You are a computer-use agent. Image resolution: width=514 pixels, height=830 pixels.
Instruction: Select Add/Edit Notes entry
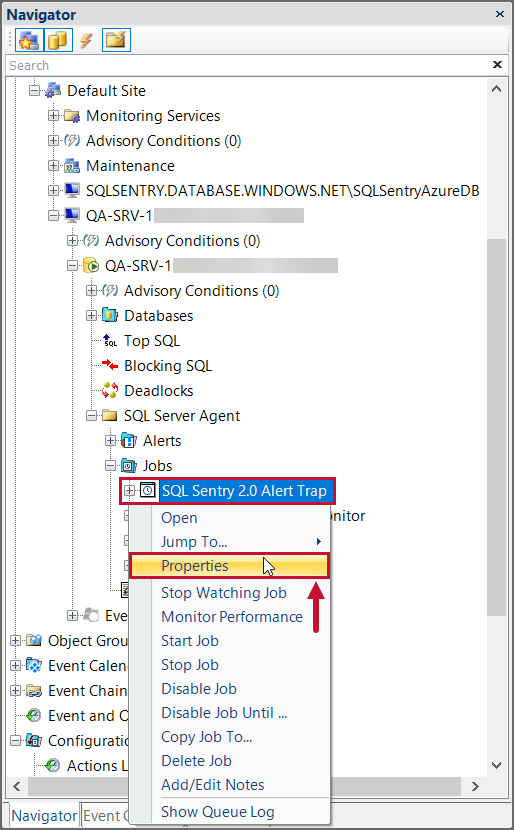229,785
